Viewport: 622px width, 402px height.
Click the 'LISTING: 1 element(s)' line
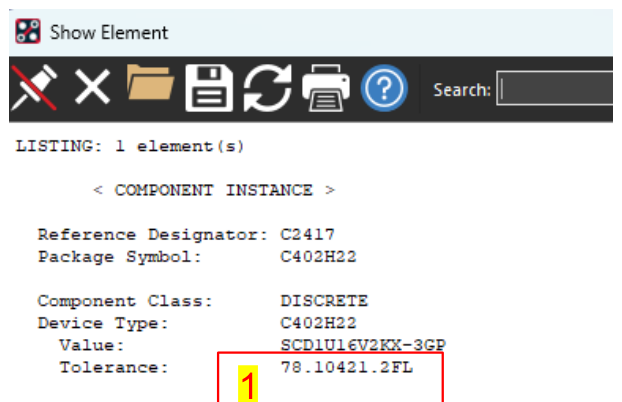130,146
